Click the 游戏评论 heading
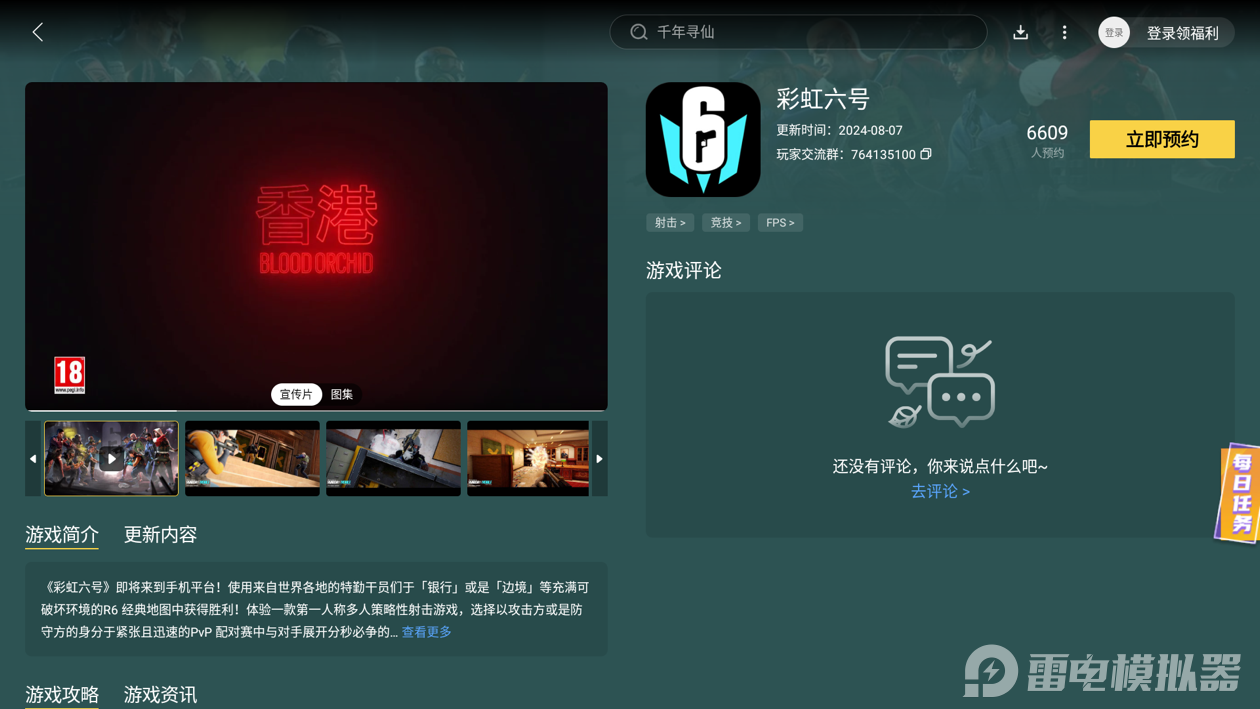This screenshot has height=709, width=1260. (x=684, y=270)
